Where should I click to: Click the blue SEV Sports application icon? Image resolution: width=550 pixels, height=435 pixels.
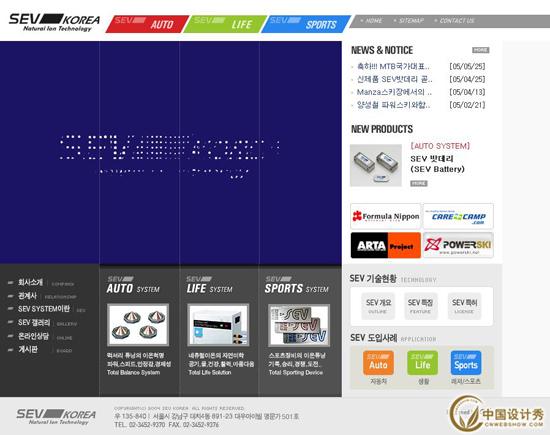466,363
